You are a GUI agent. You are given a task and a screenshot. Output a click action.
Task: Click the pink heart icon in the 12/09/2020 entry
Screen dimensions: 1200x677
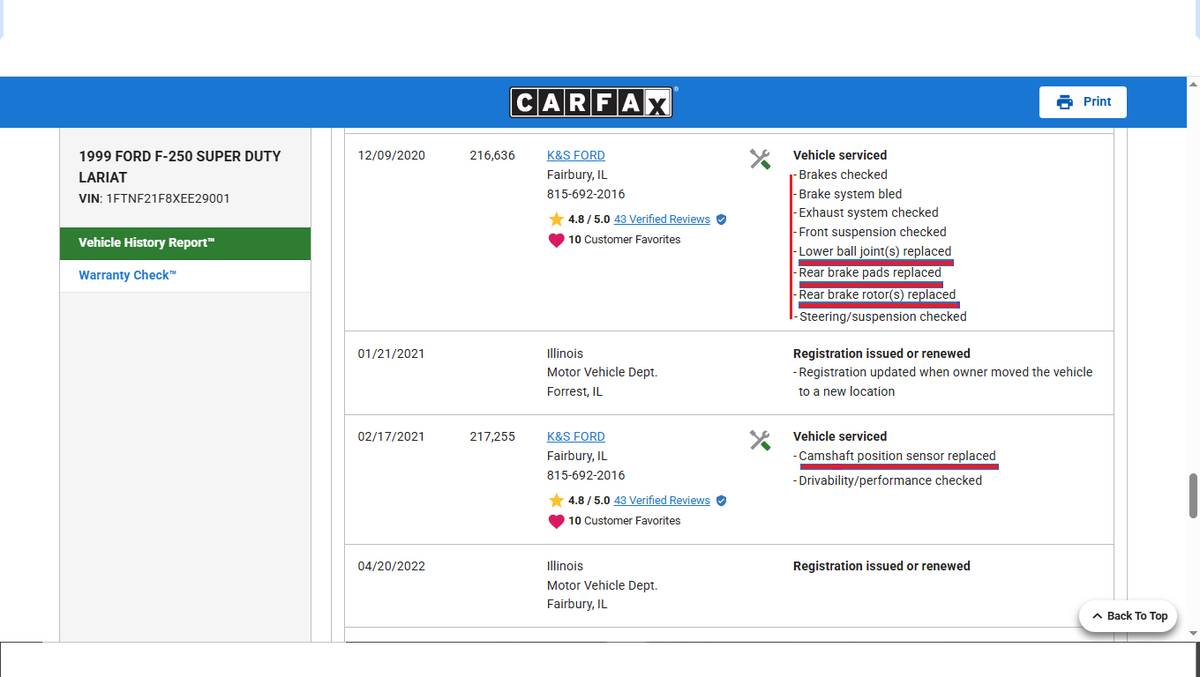556,240
